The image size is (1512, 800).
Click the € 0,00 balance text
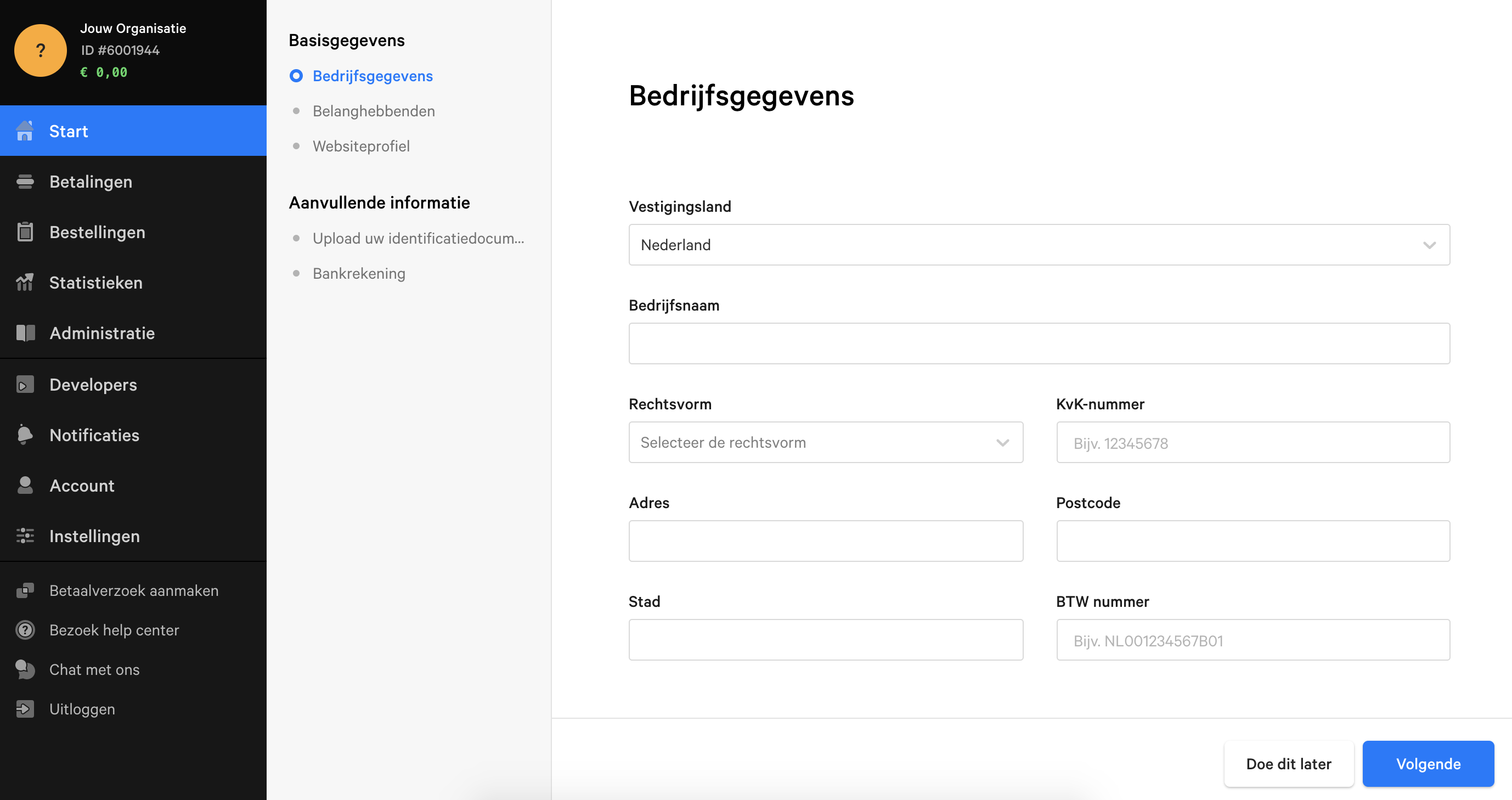[x=104, y=72]
